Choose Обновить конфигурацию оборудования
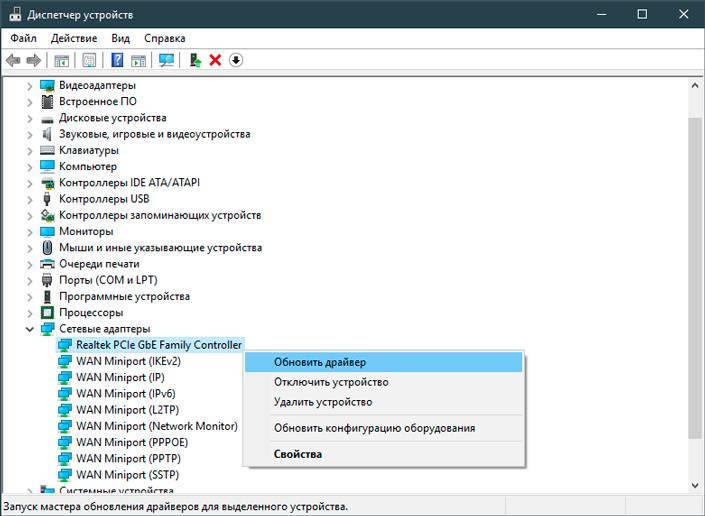 (x=384, y=428)
